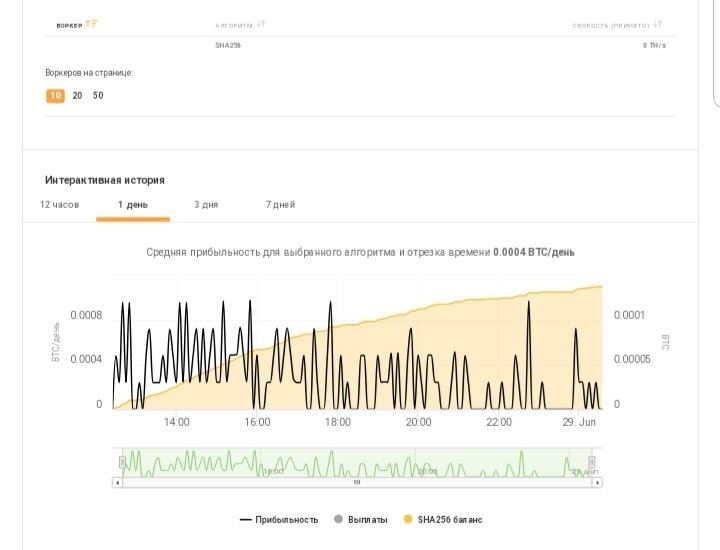Viewport: 720px width, 550px height.
Task: Toggle the SHA256 баланс series in legend
Action: click(x=444, y=520)
